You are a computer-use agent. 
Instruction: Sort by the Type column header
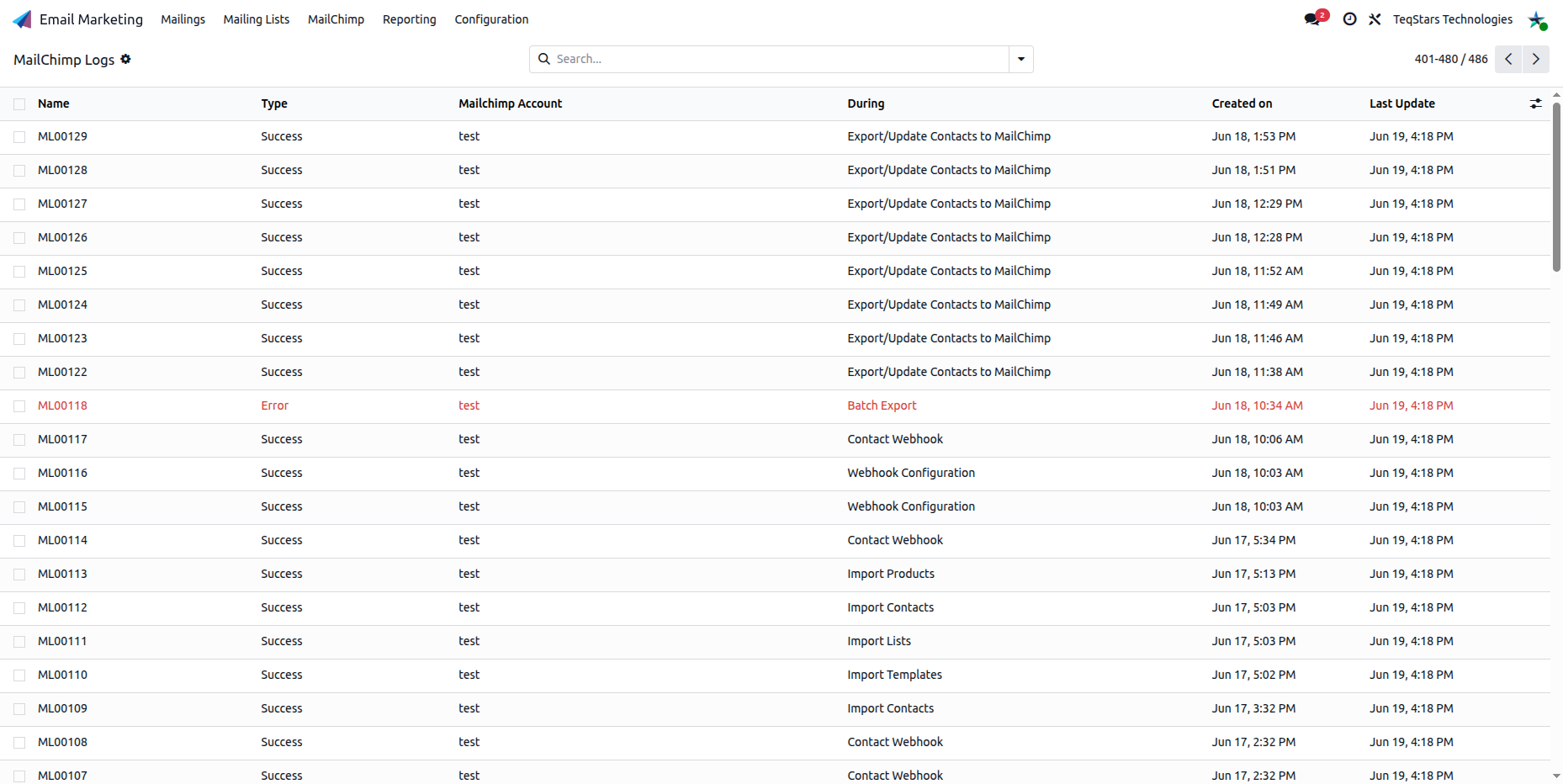(274, 103)
